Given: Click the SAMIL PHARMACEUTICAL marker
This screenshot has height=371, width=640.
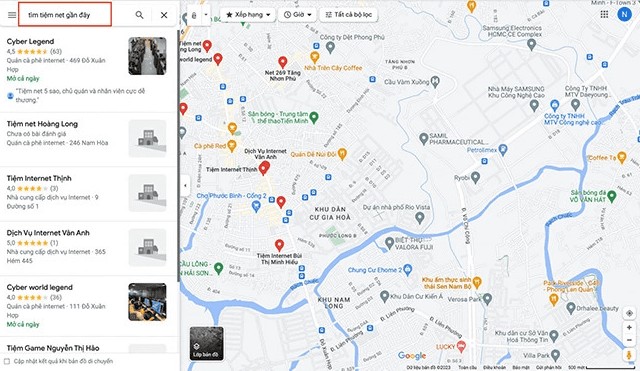Looking at the screenshot, I should [424, 138].
